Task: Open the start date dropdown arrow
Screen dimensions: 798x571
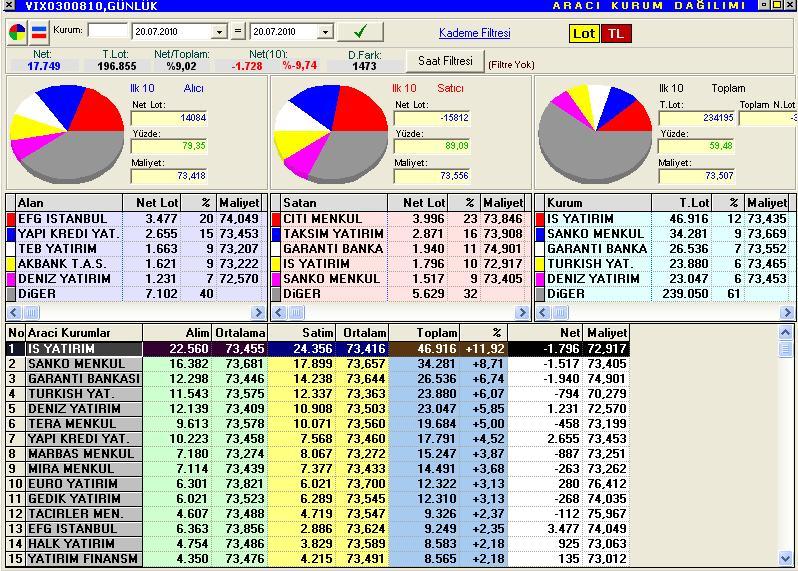Action: coord(219,32)
